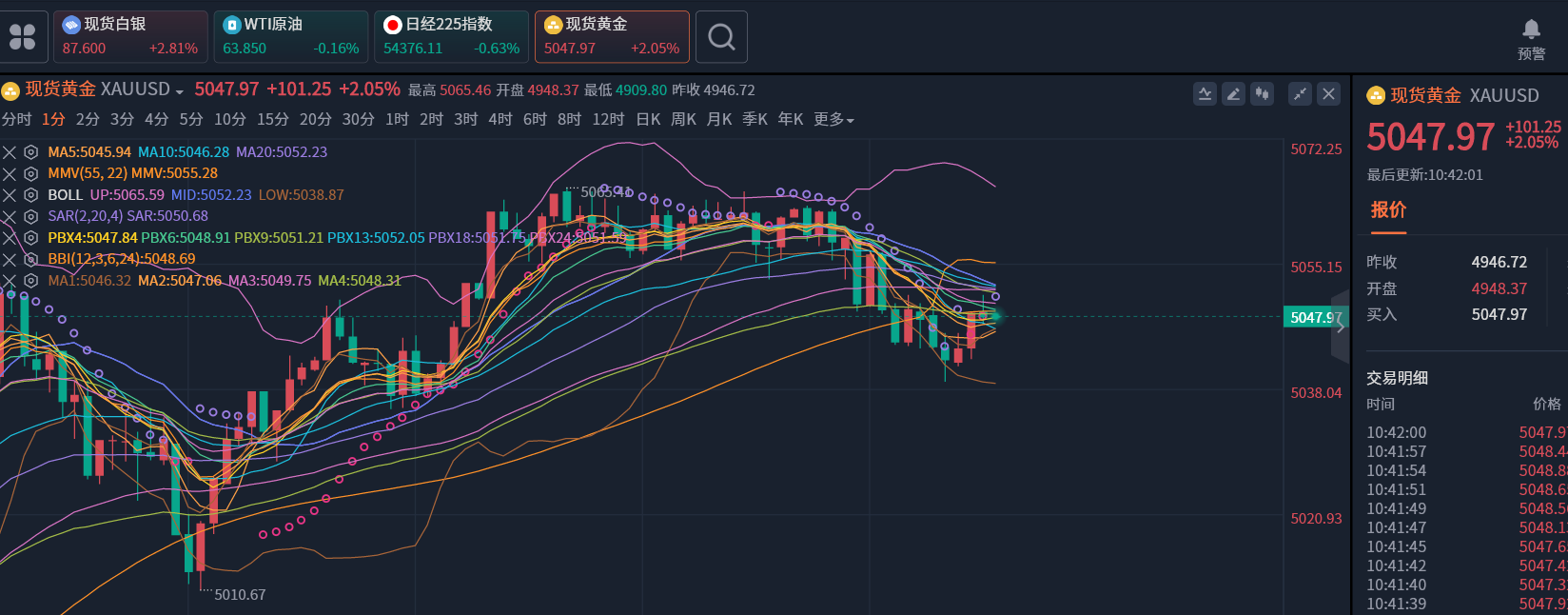Open the four-leaf apps menu icon
Image resolution: width=1568 pixels, height=615 pixels.
22,37
